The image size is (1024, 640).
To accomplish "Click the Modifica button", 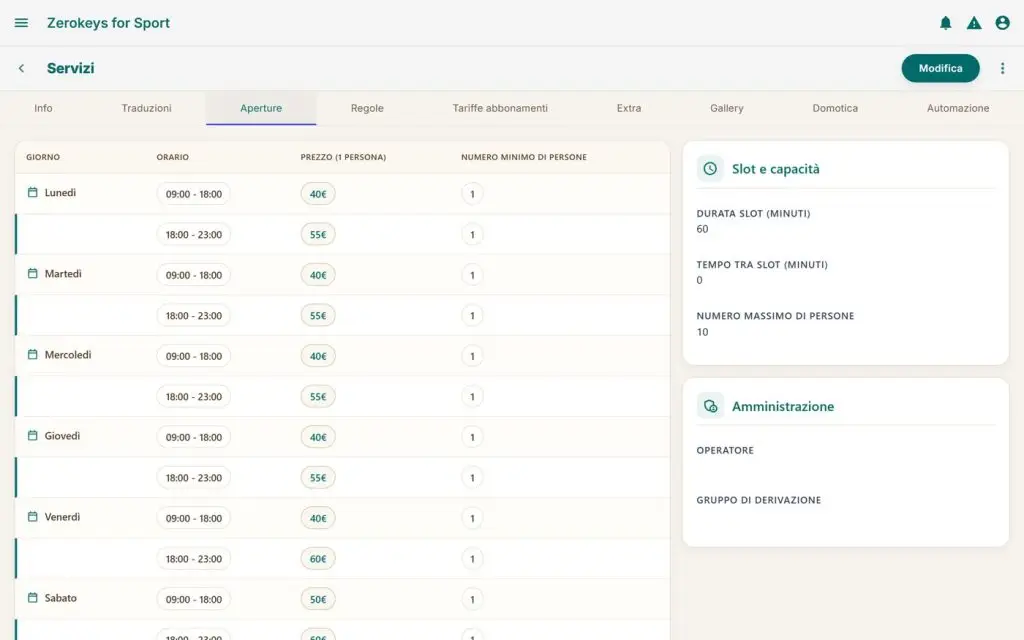I will click(x=940, y=68).
